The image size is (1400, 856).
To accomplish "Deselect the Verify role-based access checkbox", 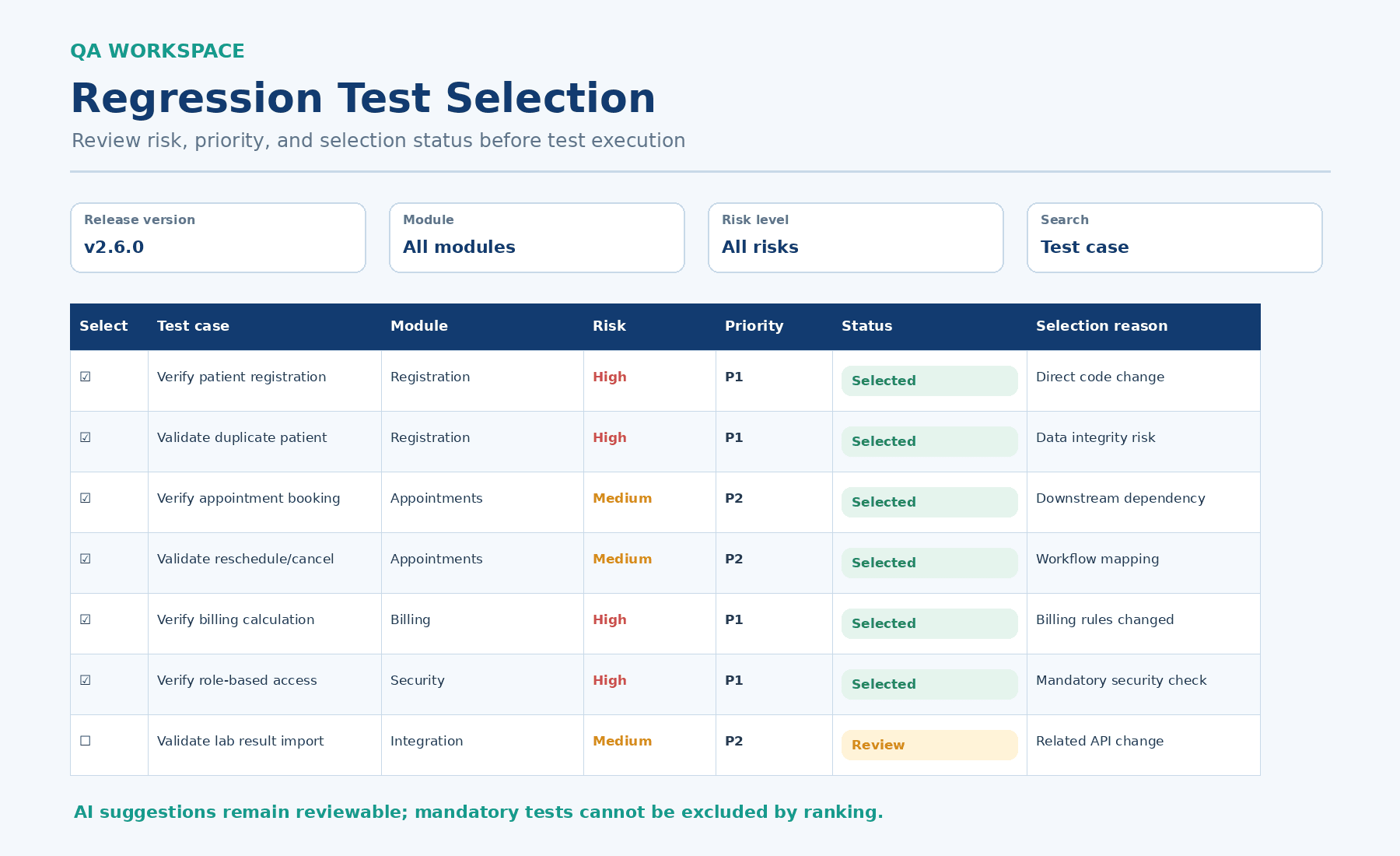I will click(86, 680).
